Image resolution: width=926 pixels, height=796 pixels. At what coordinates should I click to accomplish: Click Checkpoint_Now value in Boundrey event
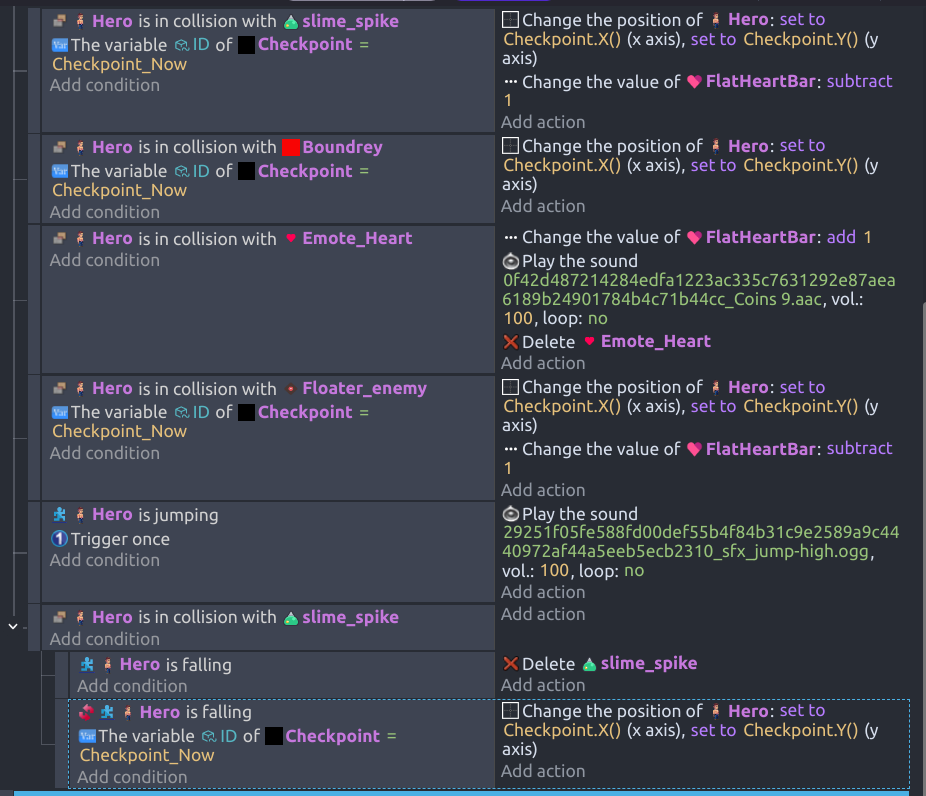119,190
